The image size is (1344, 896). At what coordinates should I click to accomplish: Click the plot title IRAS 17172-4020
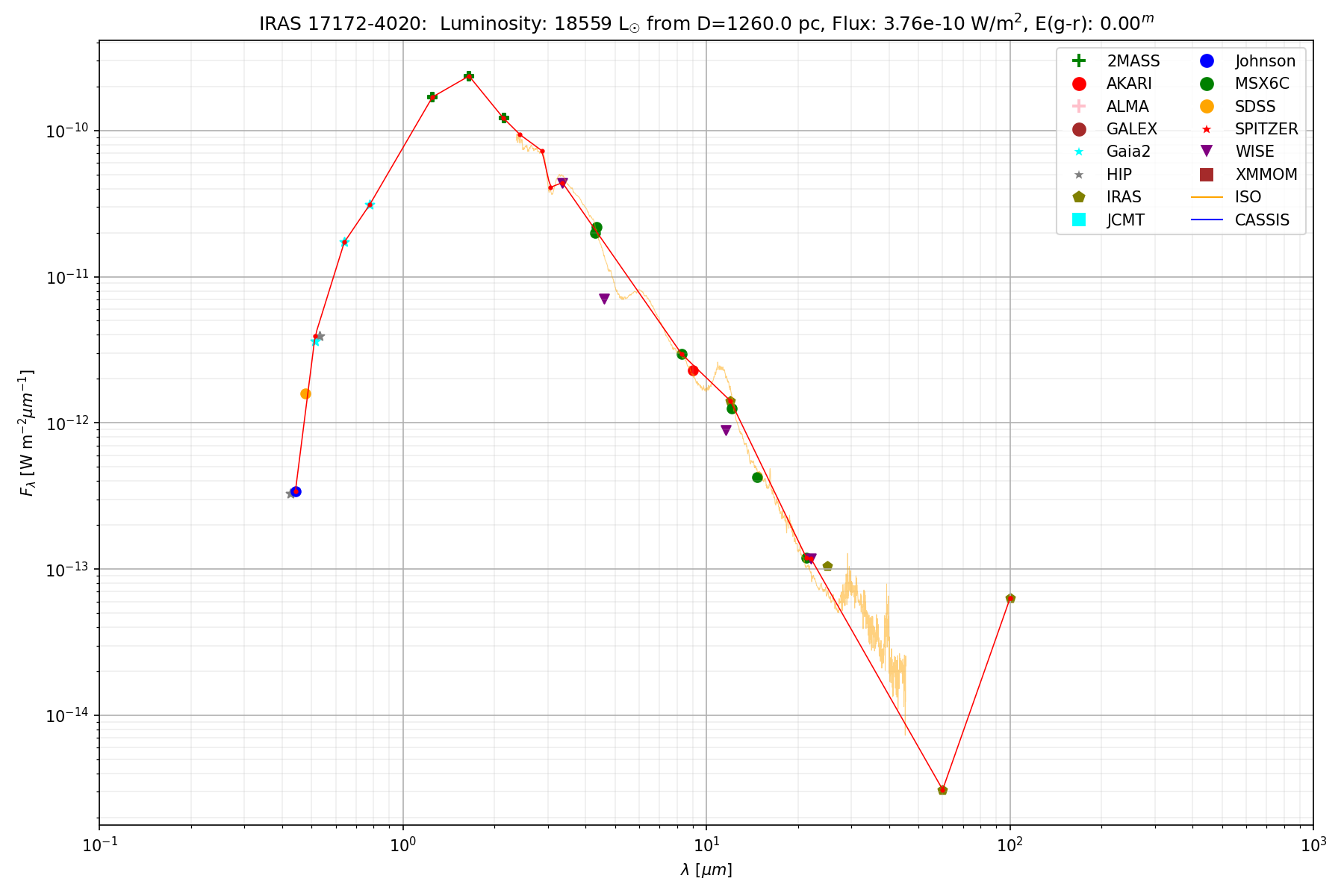tap(706, 23)
